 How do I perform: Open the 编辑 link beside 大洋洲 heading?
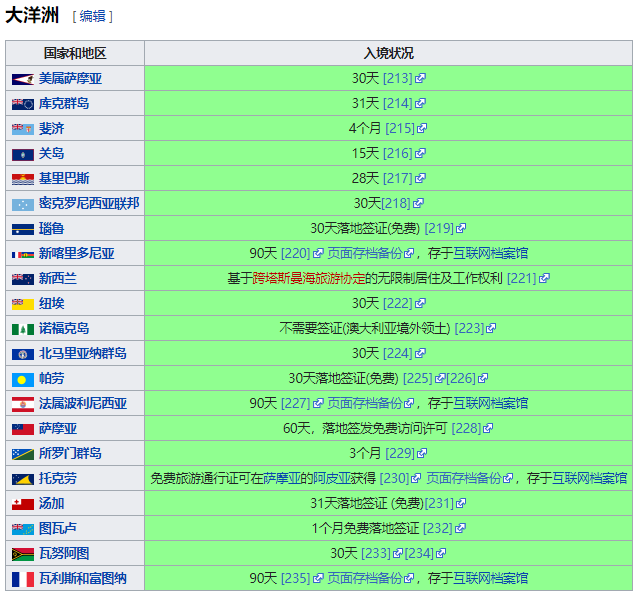click(93, 16)
